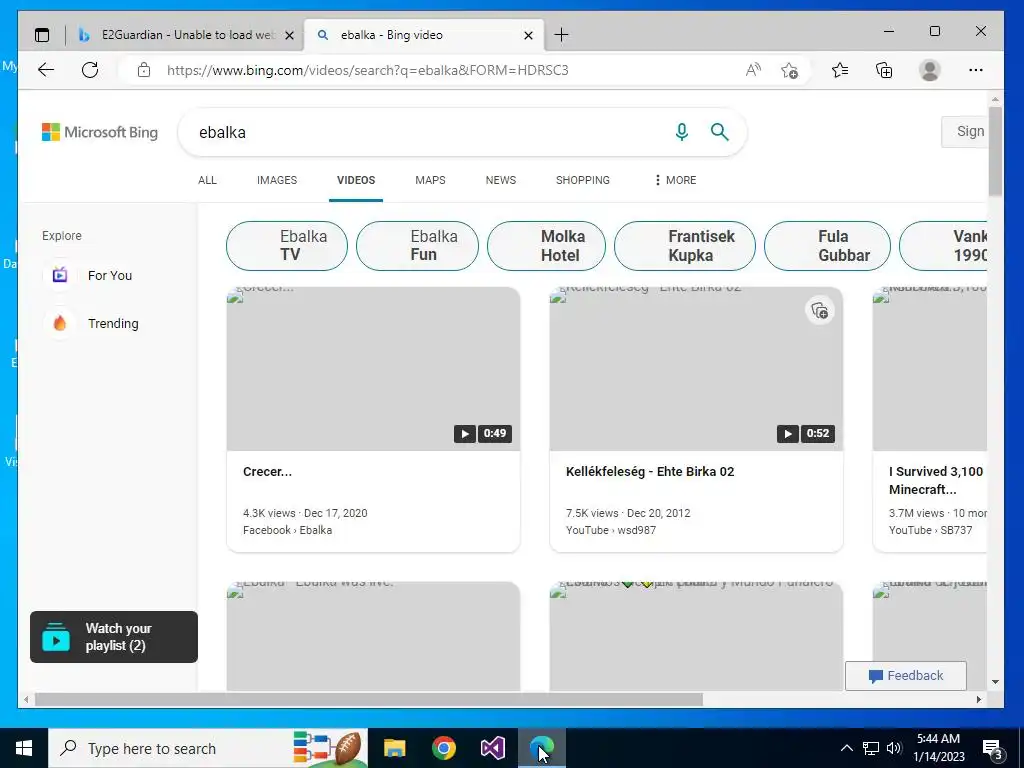Select the Molka Hotel suggestion chip
The width and height of the screenshot is (1024, 768).
pyautogui.click(x=547, y=246)
